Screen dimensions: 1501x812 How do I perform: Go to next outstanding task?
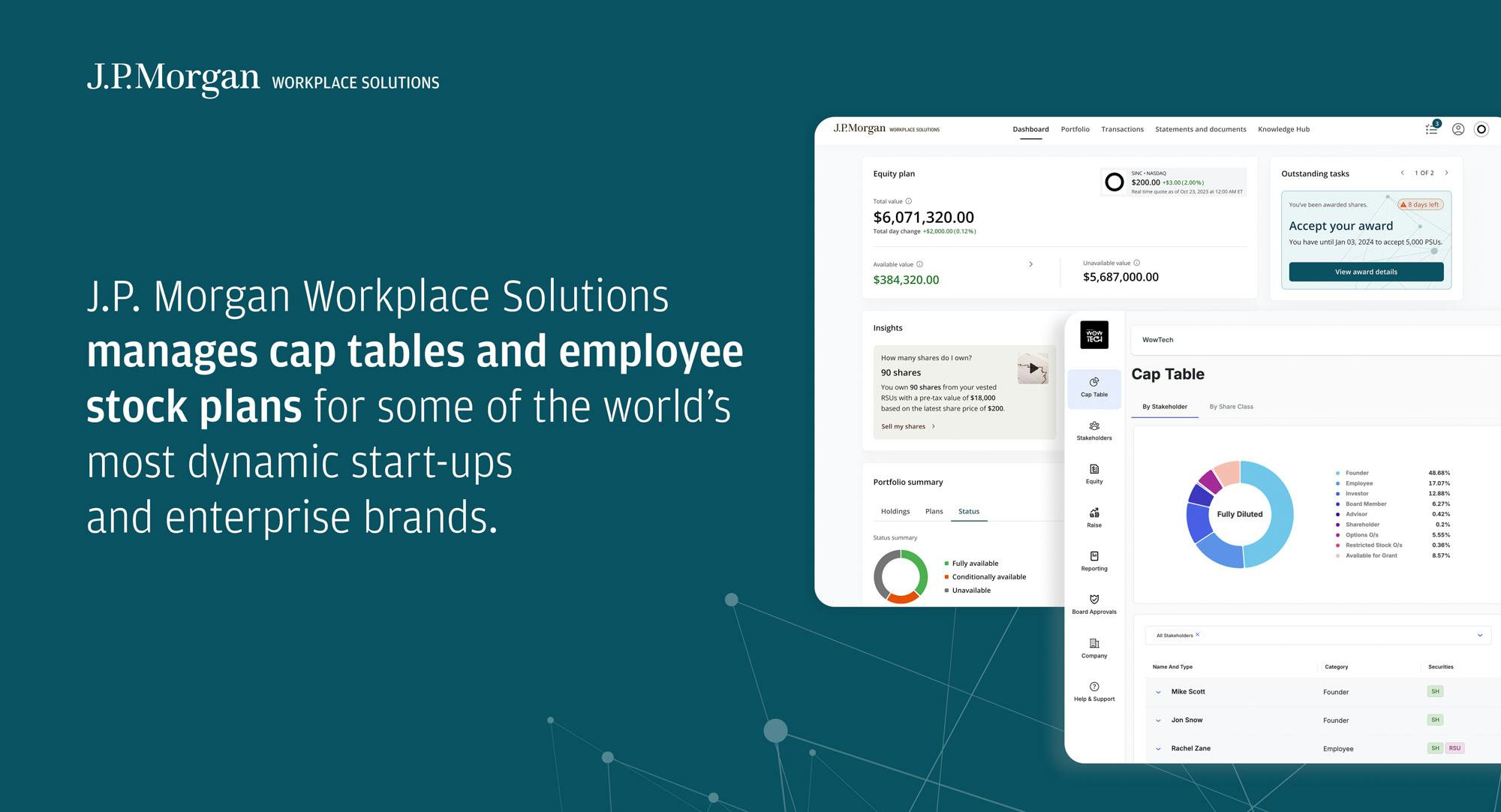point(1446,173)
